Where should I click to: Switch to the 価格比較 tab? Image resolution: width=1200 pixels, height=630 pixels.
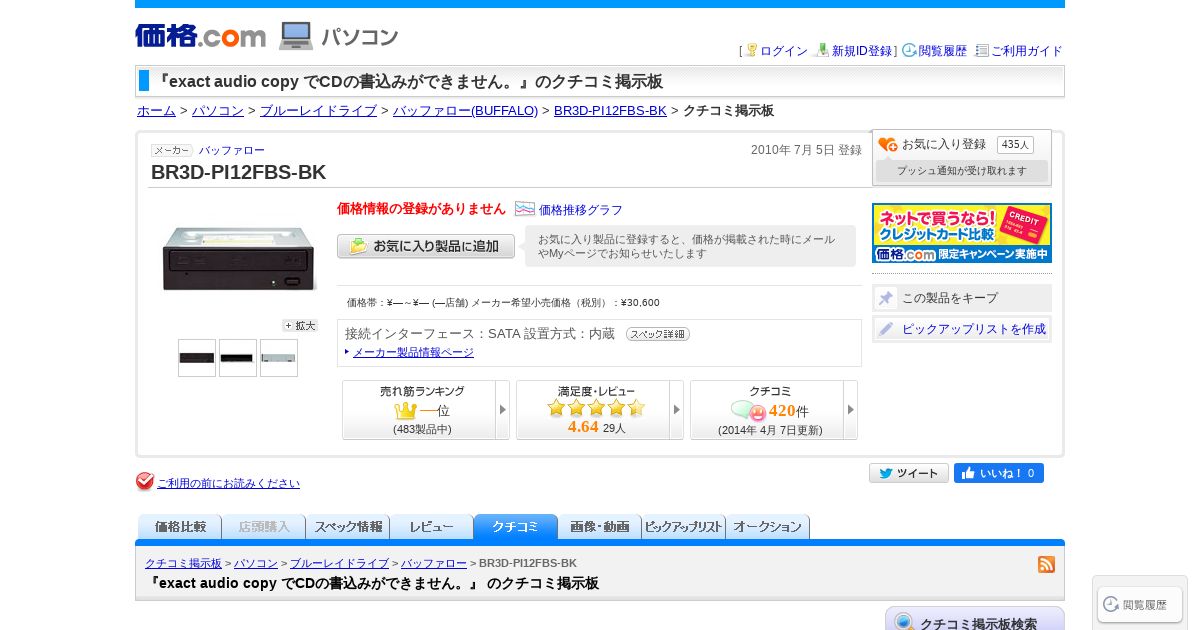pos(180,527)
